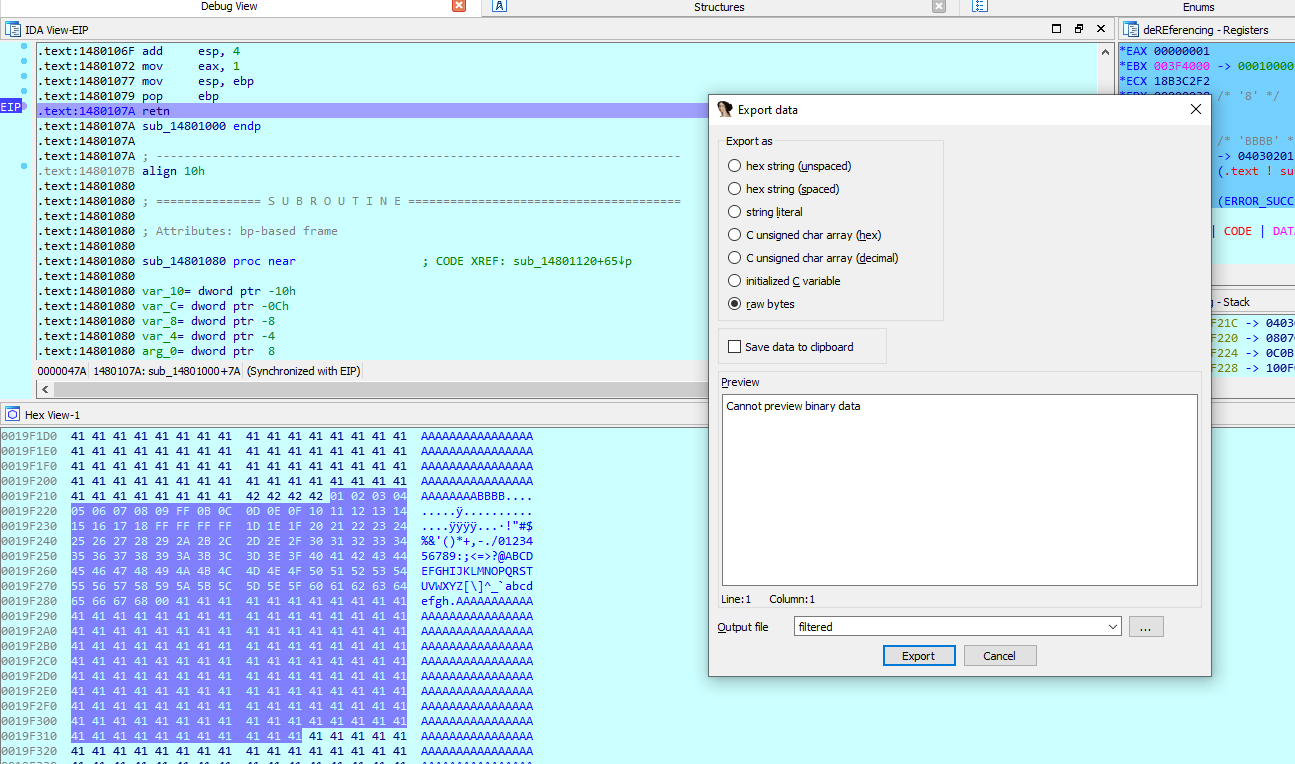Click the Cannot preview binary data text
The height and width of the screenshot is (764, 1295).
pos(793,406)
